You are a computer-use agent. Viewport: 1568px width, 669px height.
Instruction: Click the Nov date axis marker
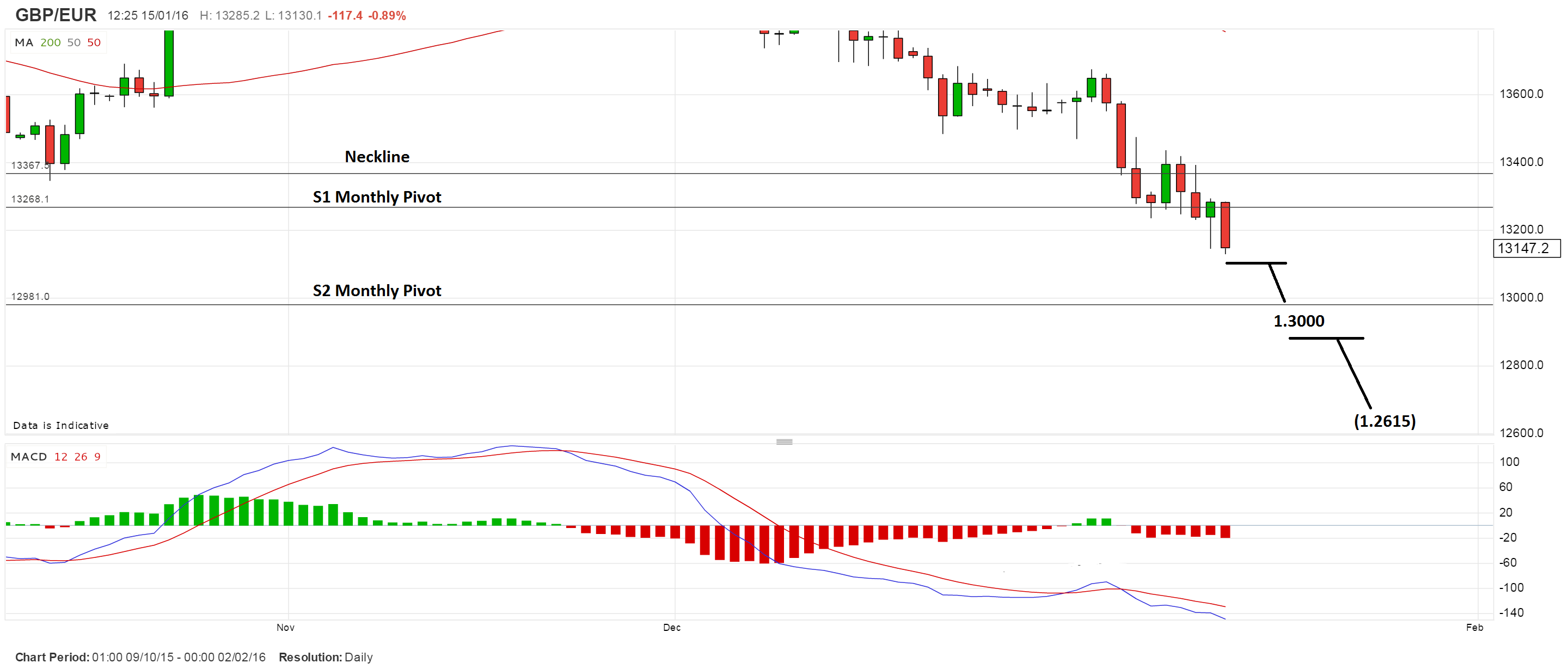(285, 628)
